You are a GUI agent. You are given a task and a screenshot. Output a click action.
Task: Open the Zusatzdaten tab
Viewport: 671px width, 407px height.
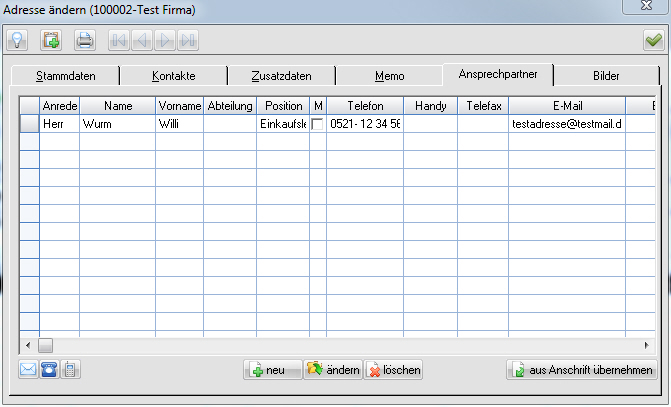pos(282,76)
